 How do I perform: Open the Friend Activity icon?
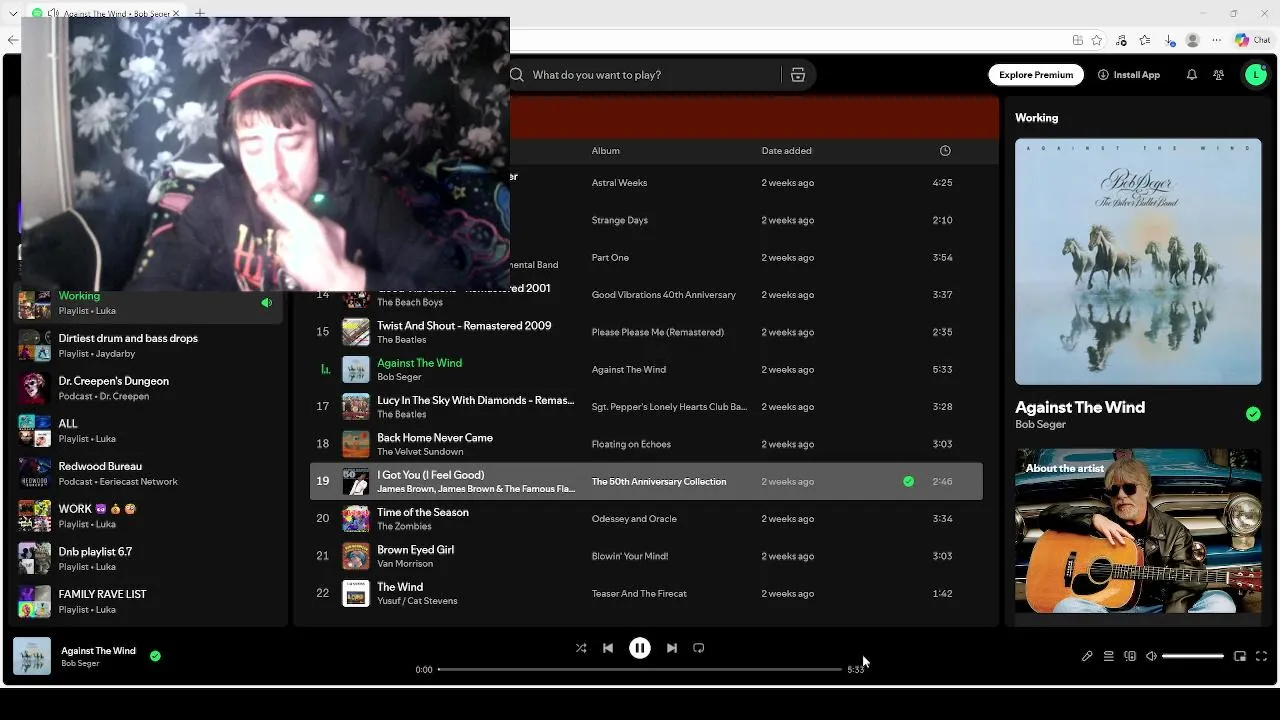coord(1219,75)
